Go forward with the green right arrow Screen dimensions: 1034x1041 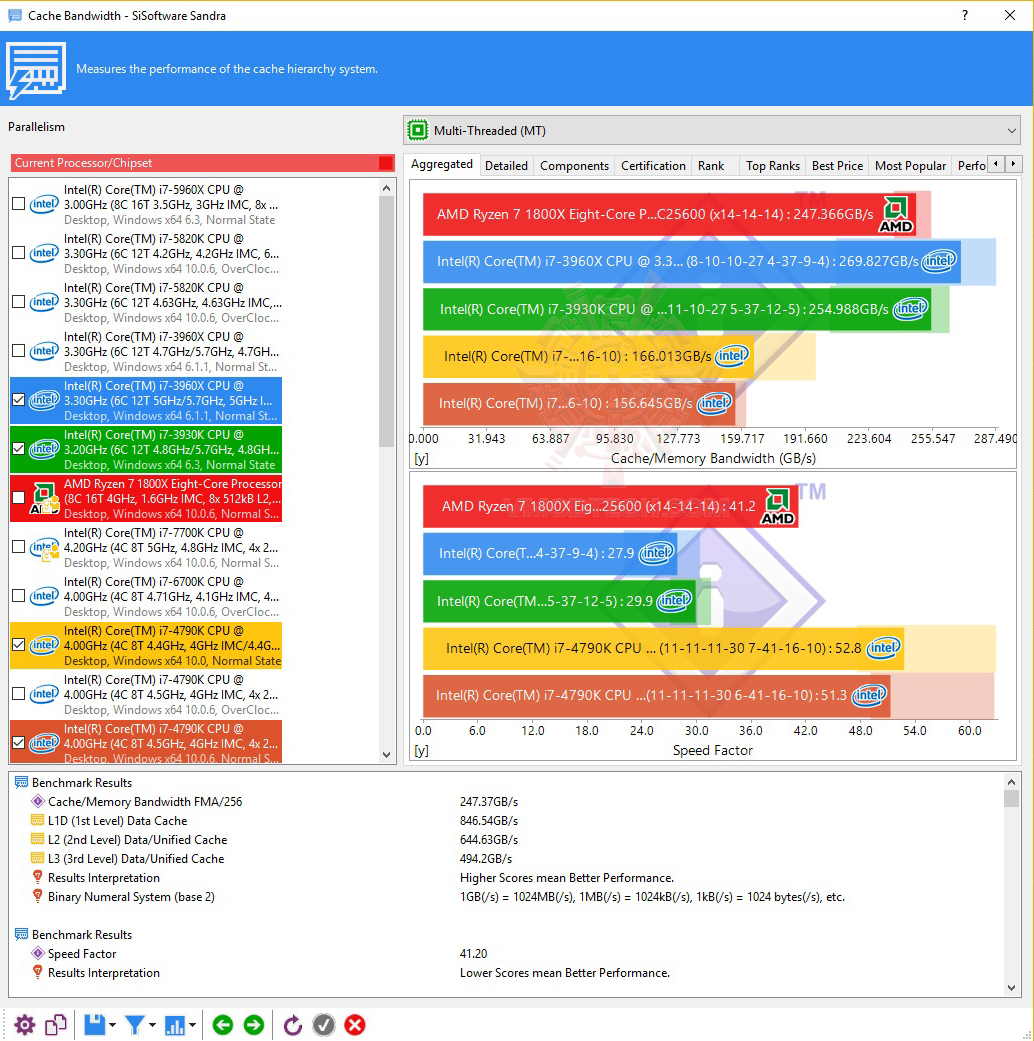click(x=254, y=1025)
